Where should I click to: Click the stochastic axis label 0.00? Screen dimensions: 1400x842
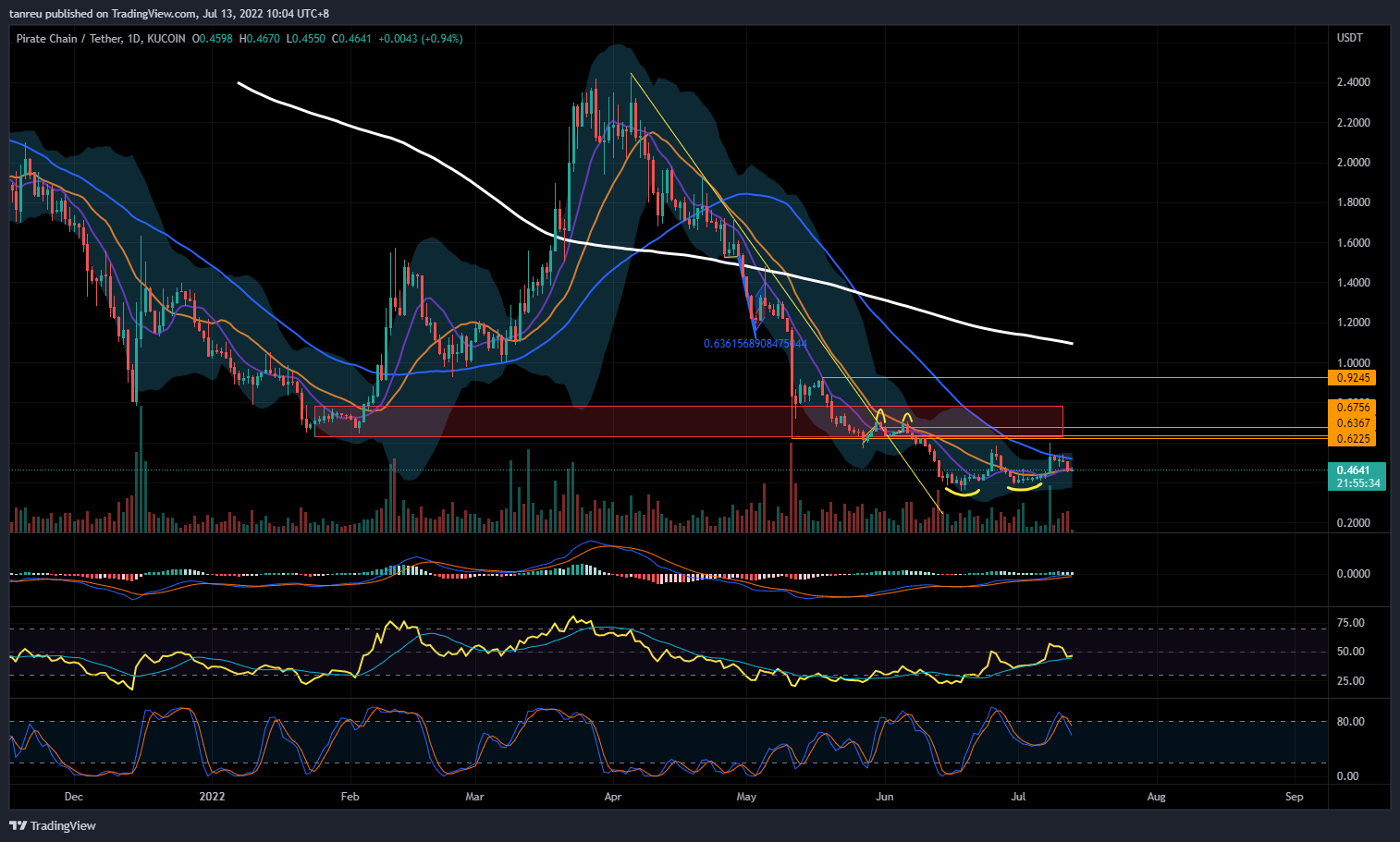[x=1348, y=776]
